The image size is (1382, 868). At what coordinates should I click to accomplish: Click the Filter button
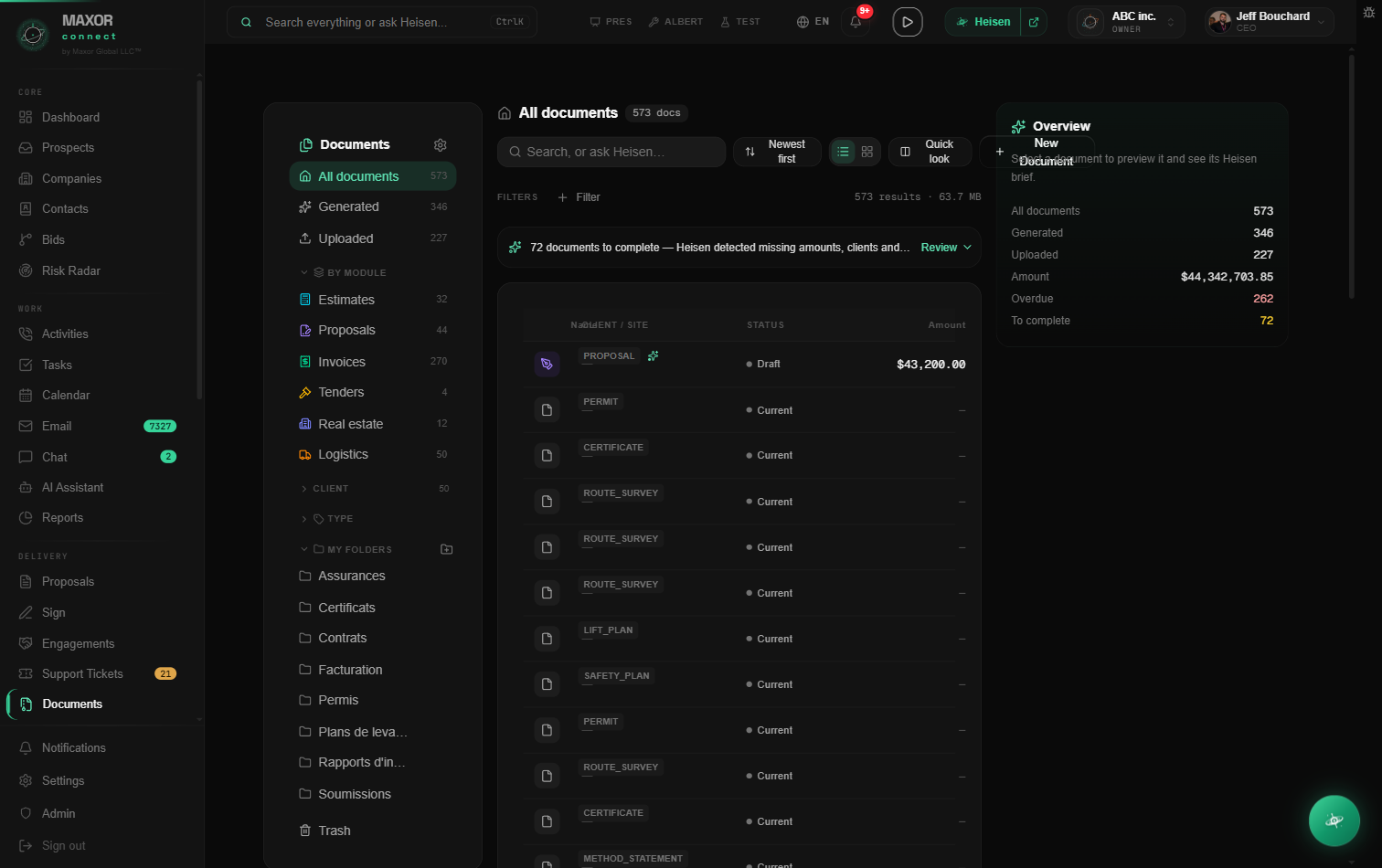(x=579, y=197)
